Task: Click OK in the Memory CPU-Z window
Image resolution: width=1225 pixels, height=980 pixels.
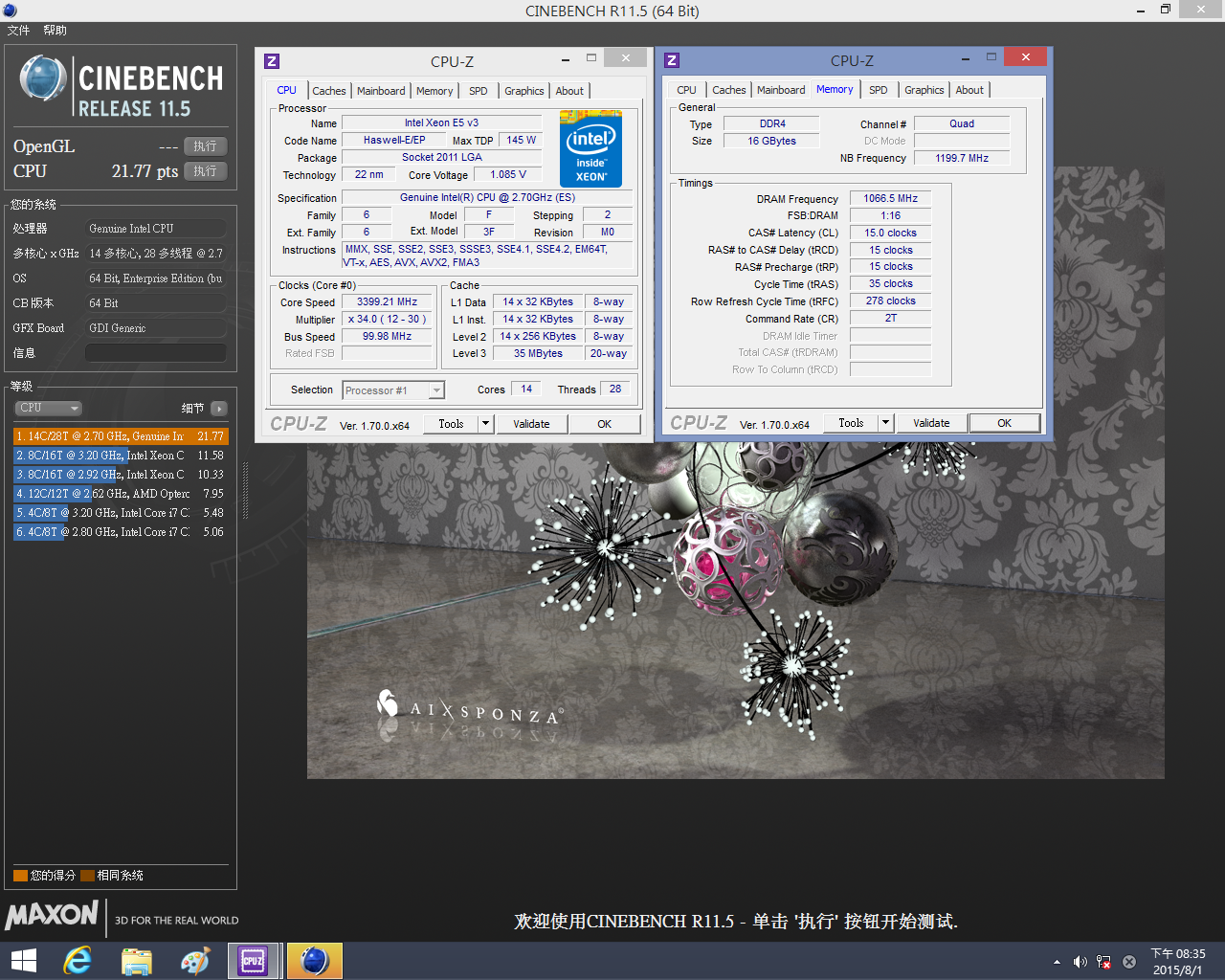Action: click(x=1005, y=423)
